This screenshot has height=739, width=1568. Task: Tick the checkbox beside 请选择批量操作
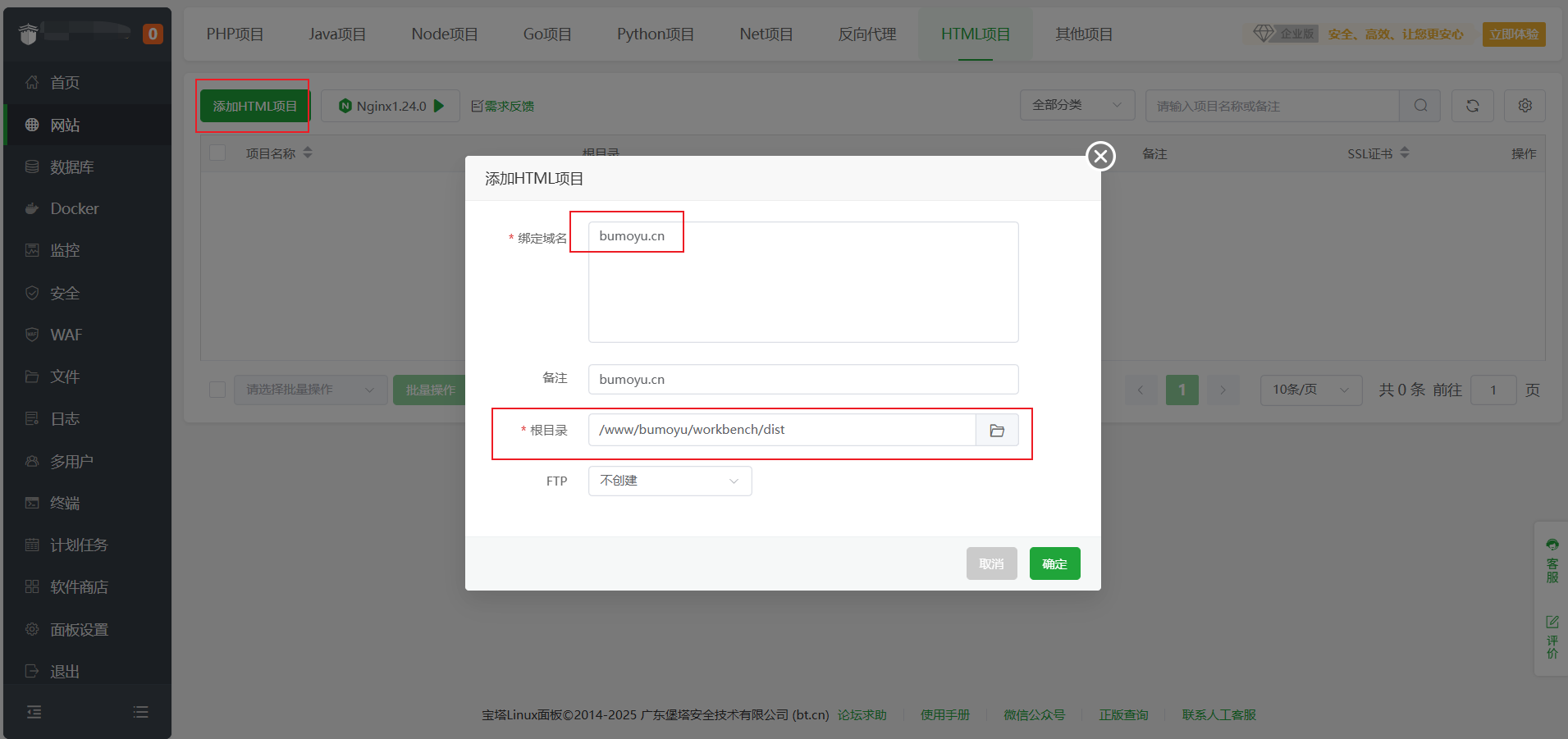coord(217,390)
